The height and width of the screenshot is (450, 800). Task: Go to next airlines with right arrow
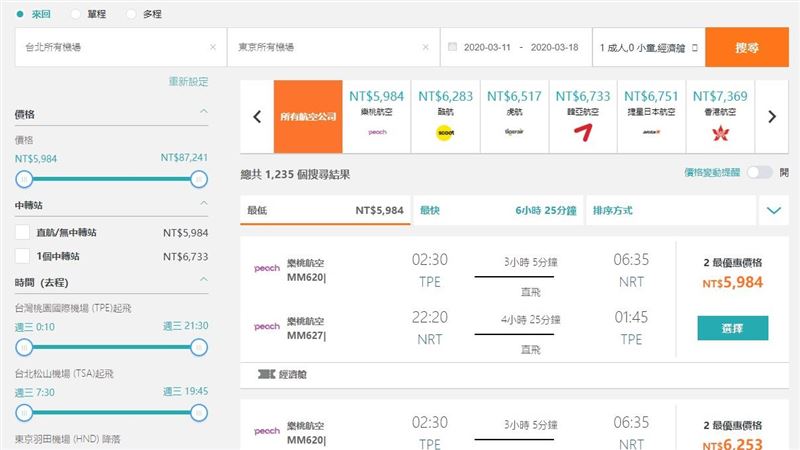pyautogui.click(x=772, y=117)
